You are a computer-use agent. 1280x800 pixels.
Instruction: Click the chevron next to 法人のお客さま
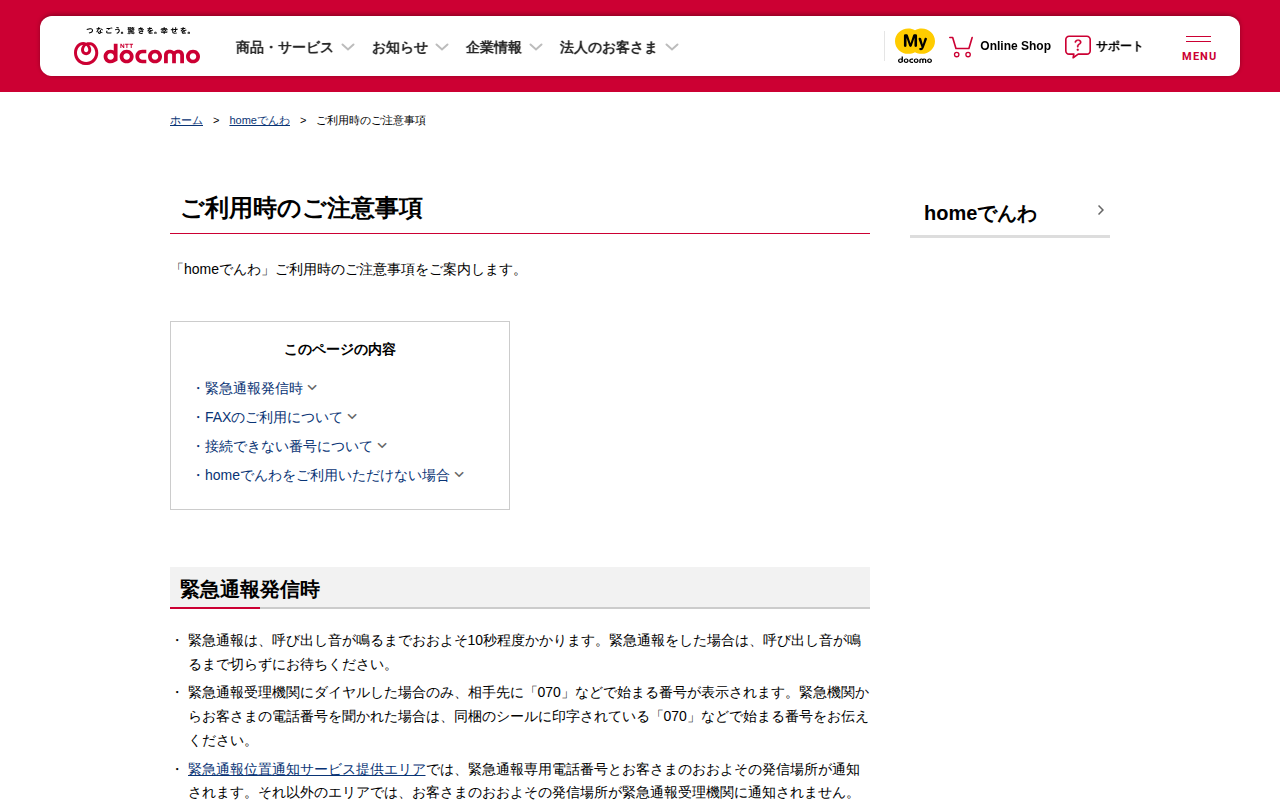(x=672, y=47)
